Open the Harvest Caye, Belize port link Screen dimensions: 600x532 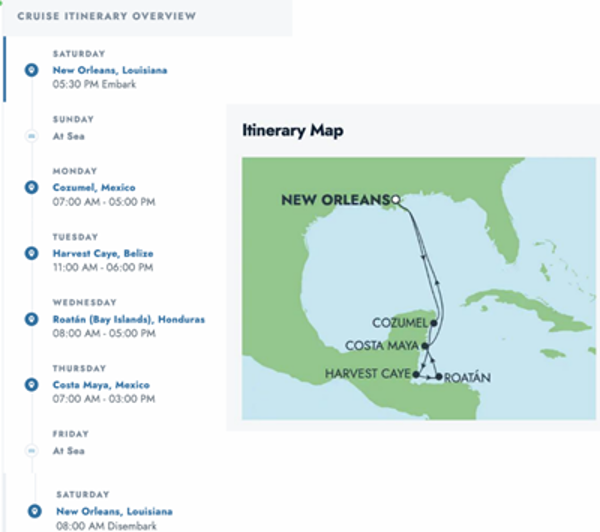point(103,253)
